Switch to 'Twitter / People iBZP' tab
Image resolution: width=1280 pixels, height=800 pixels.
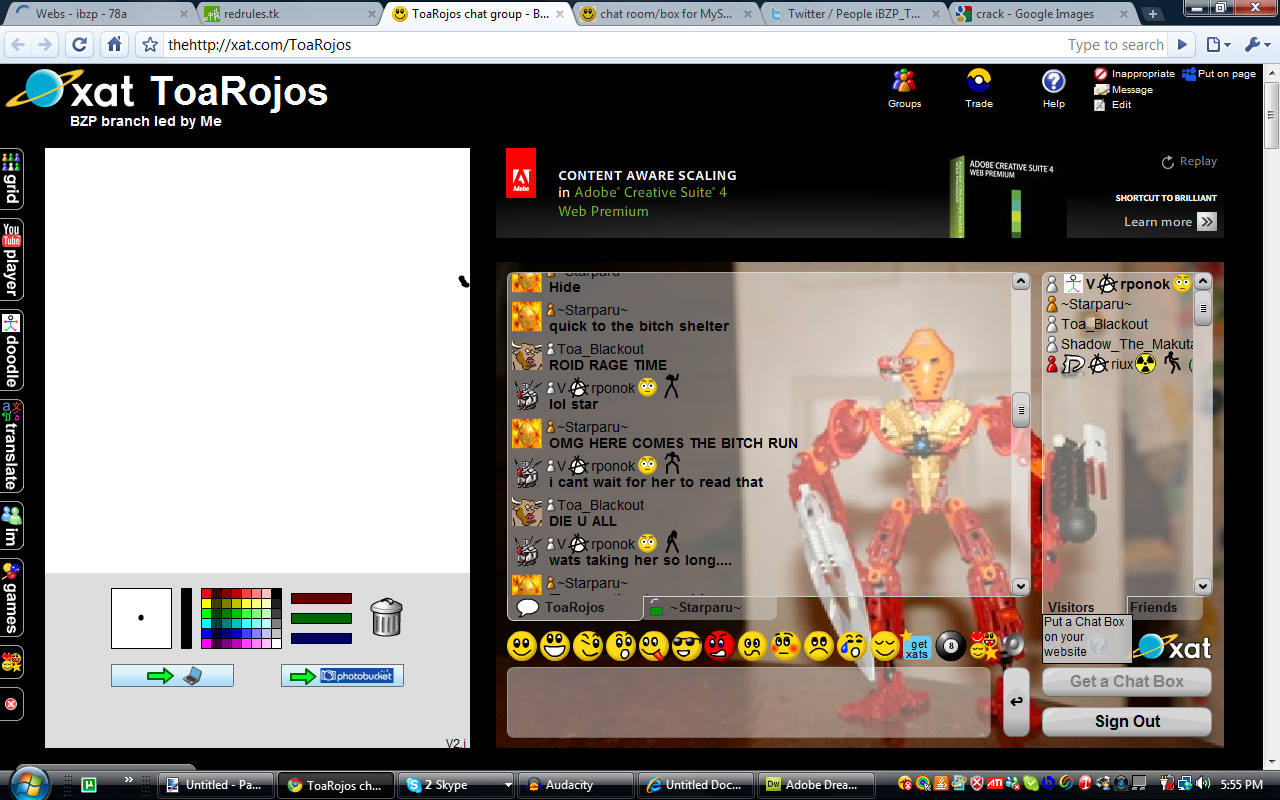(x=853, y=14)
